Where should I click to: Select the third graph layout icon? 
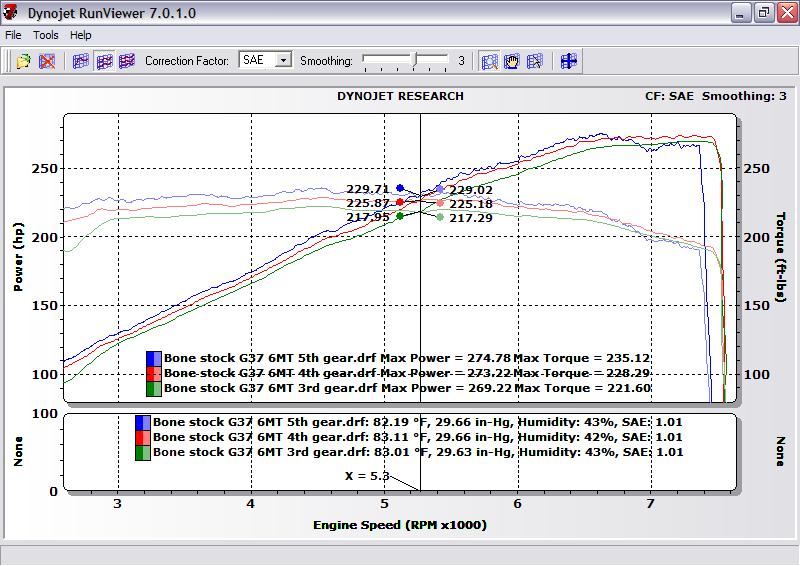tap(127, 61)
